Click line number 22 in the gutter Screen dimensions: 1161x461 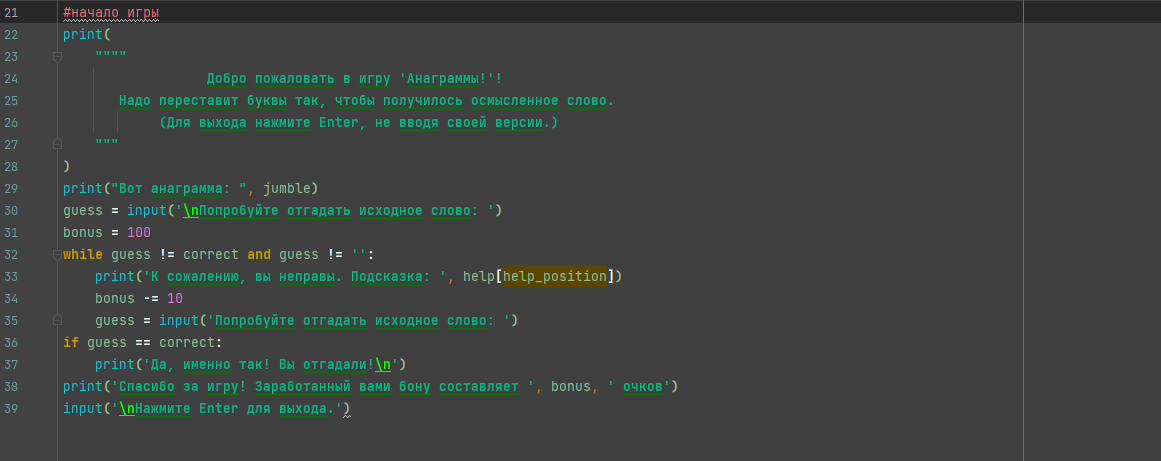[x=11, y=35]
